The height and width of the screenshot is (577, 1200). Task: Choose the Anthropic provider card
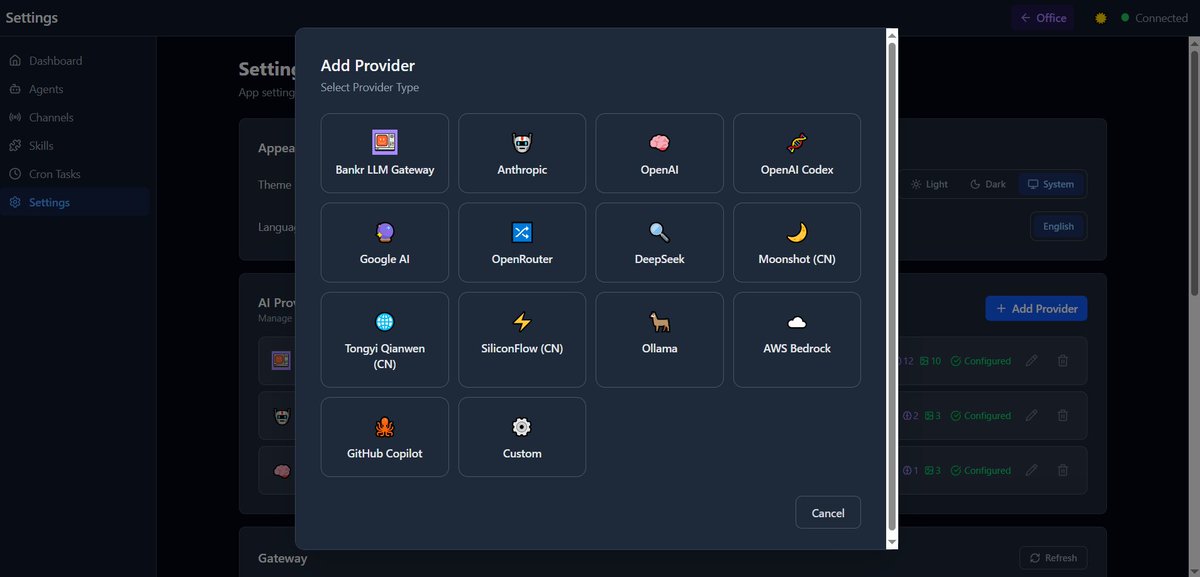(x=522, y=153)
